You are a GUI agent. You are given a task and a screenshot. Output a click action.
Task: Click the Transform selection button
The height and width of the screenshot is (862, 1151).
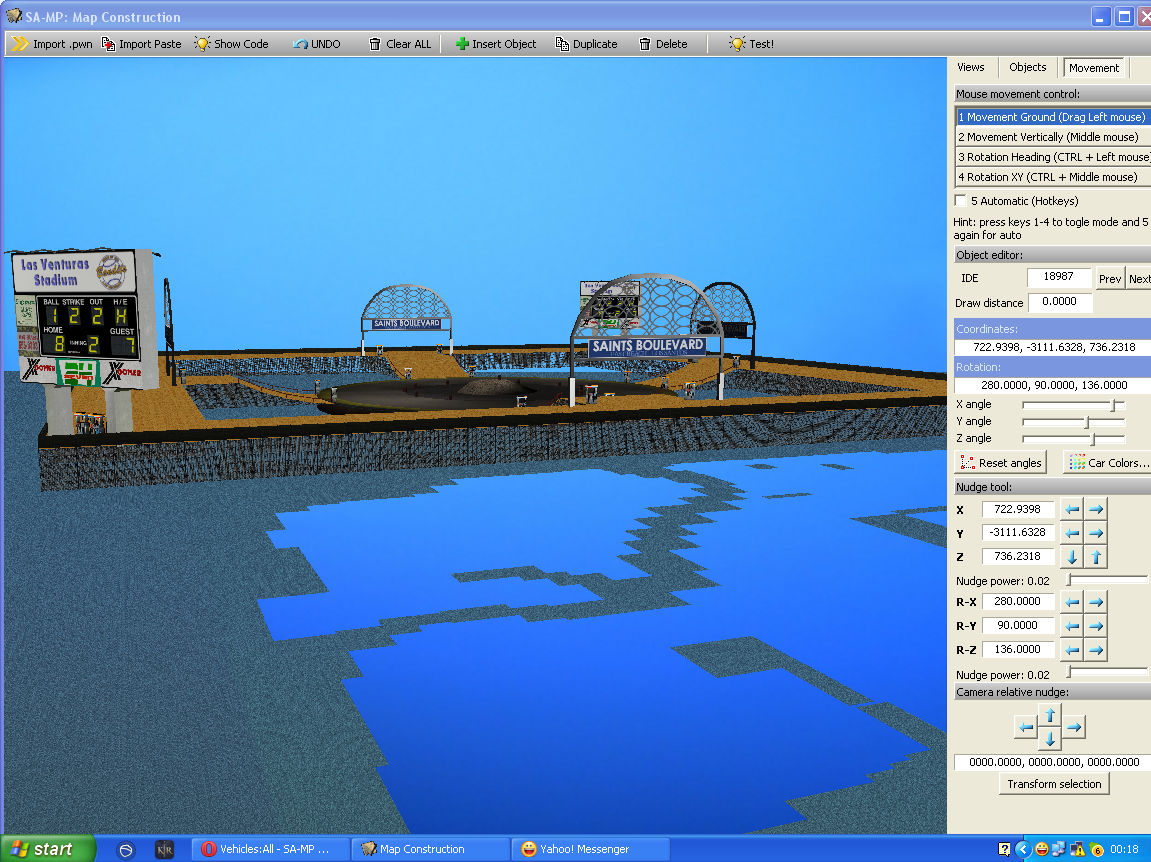click(x=1054, y=784)
